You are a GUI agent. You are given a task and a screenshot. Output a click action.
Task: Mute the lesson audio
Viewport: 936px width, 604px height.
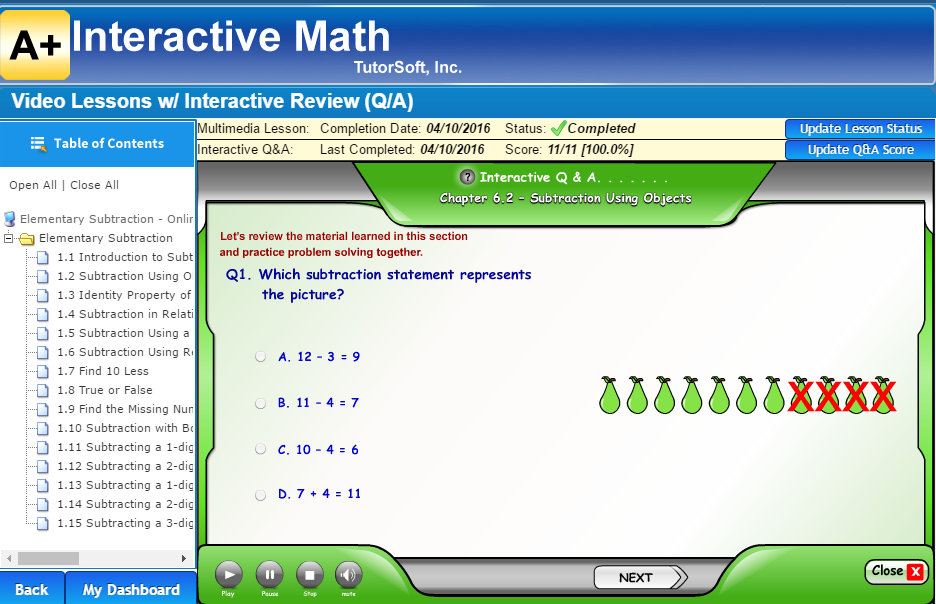(x=348, y=575)
